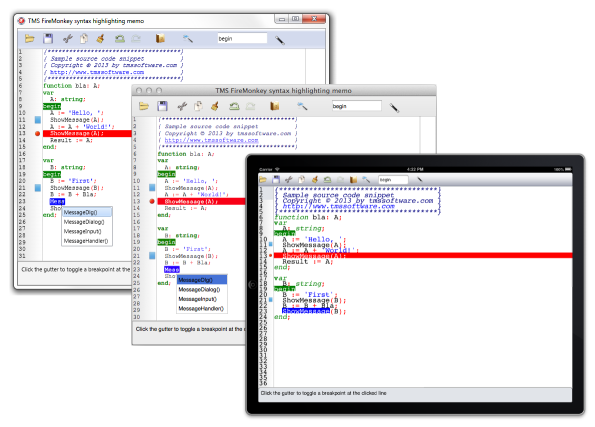Click the book icon in Mac window toolbar
The image size is (595, 427).
click(x=275, y=106)
